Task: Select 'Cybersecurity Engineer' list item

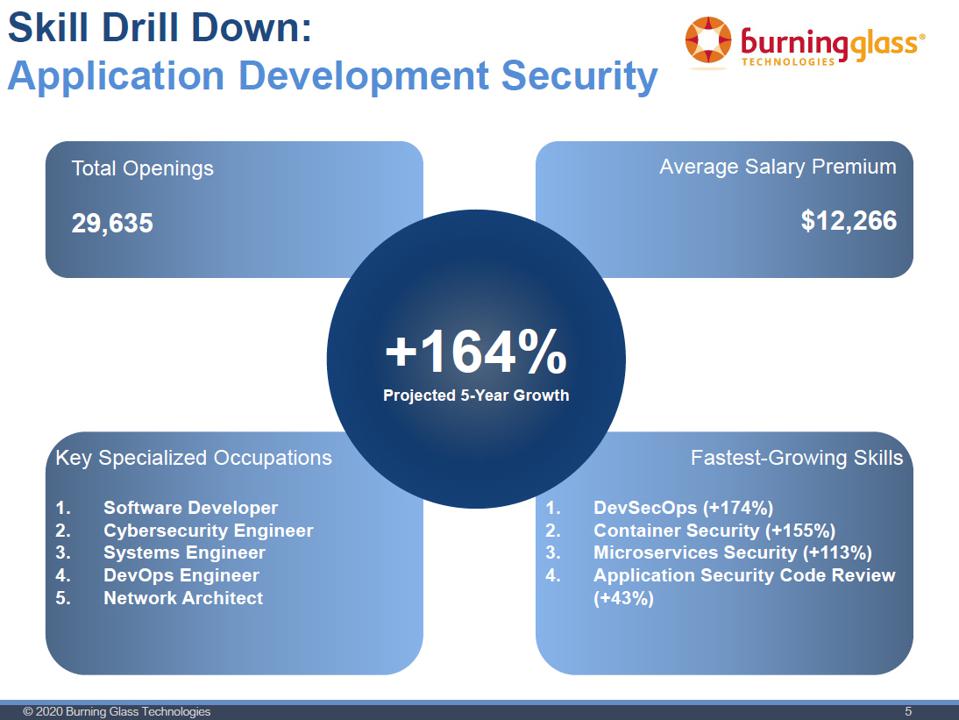Action: click(208, 530)
